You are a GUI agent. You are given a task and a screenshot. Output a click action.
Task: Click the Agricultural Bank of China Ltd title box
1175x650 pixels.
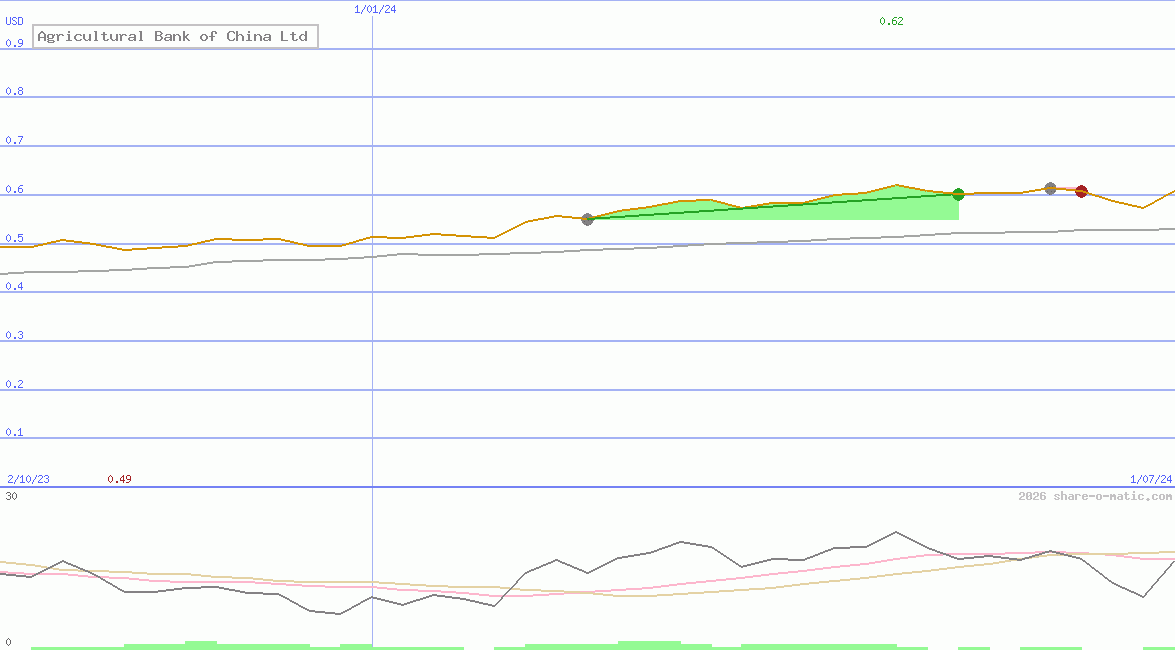[175, 36]
